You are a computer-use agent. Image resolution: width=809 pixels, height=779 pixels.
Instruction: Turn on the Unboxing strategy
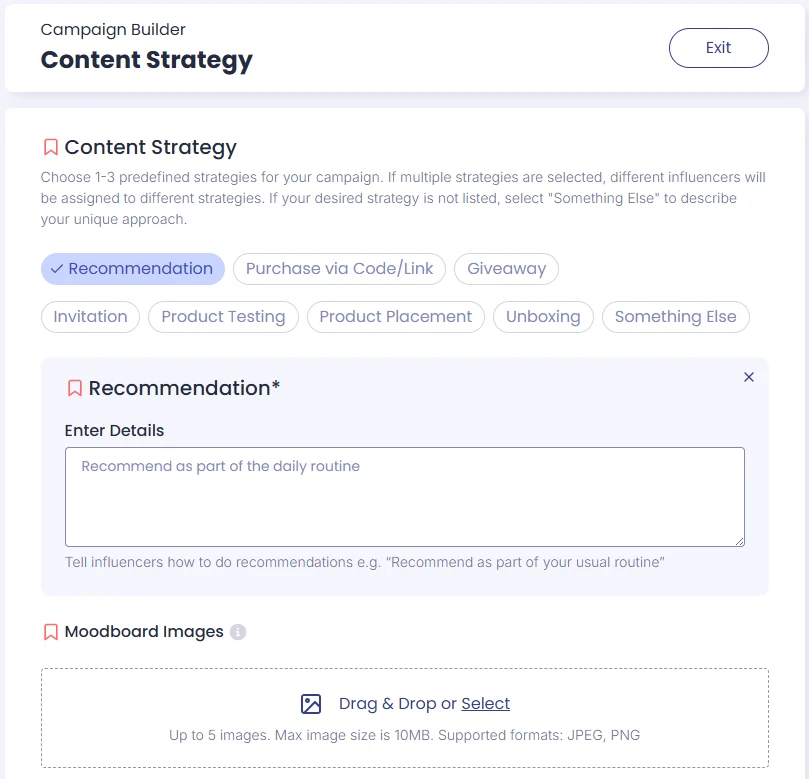point(543,317)
